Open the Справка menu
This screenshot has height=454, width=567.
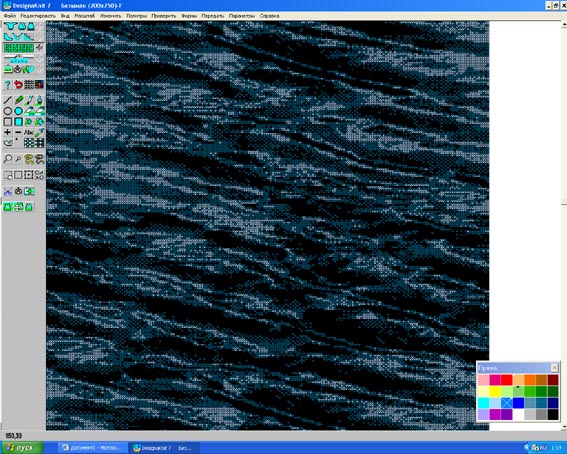point(269,16)
